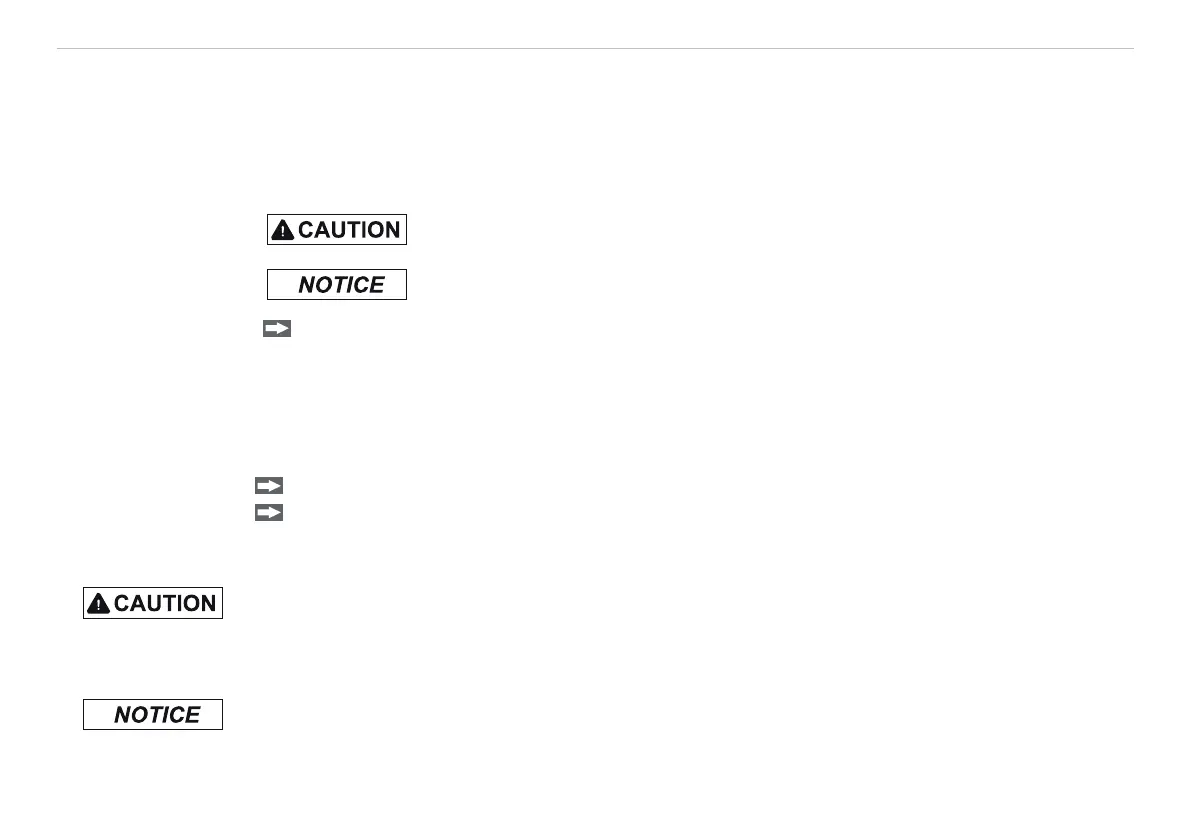Click the indented NOTICE label box

pyautogui.click(x=336, y=285)
